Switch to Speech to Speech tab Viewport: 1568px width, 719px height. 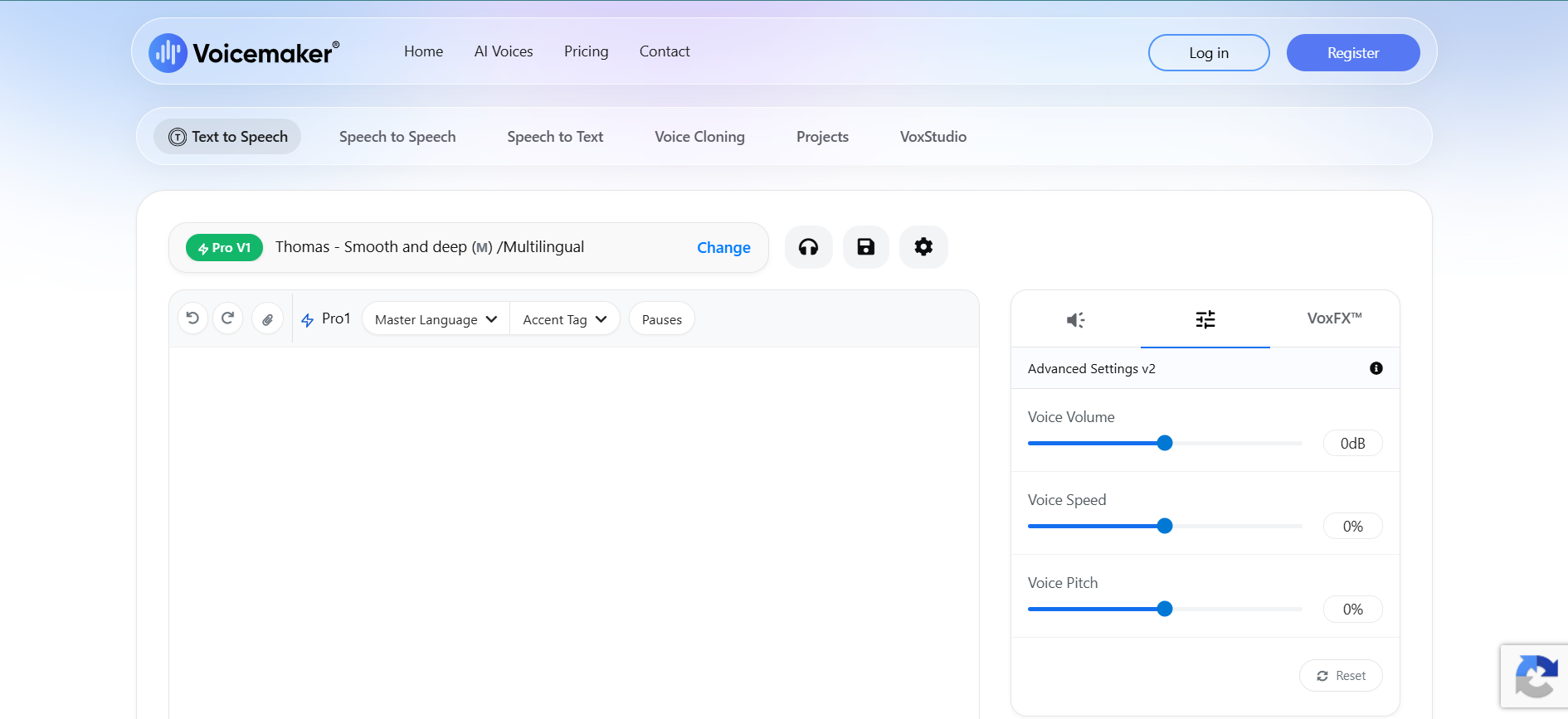pyautogui.click(x=397, y=137)
